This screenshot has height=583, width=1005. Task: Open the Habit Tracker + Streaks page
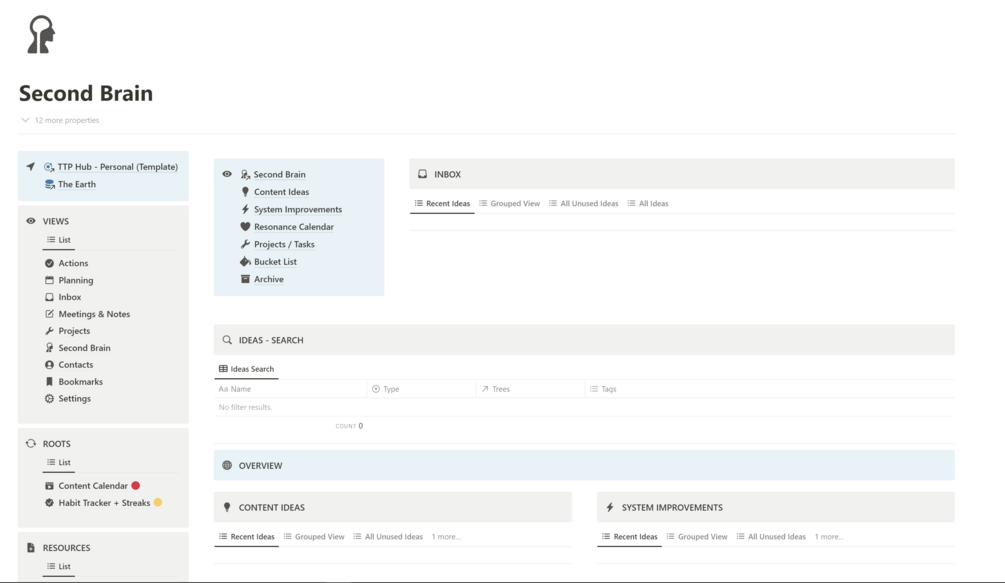coord(104,503)
